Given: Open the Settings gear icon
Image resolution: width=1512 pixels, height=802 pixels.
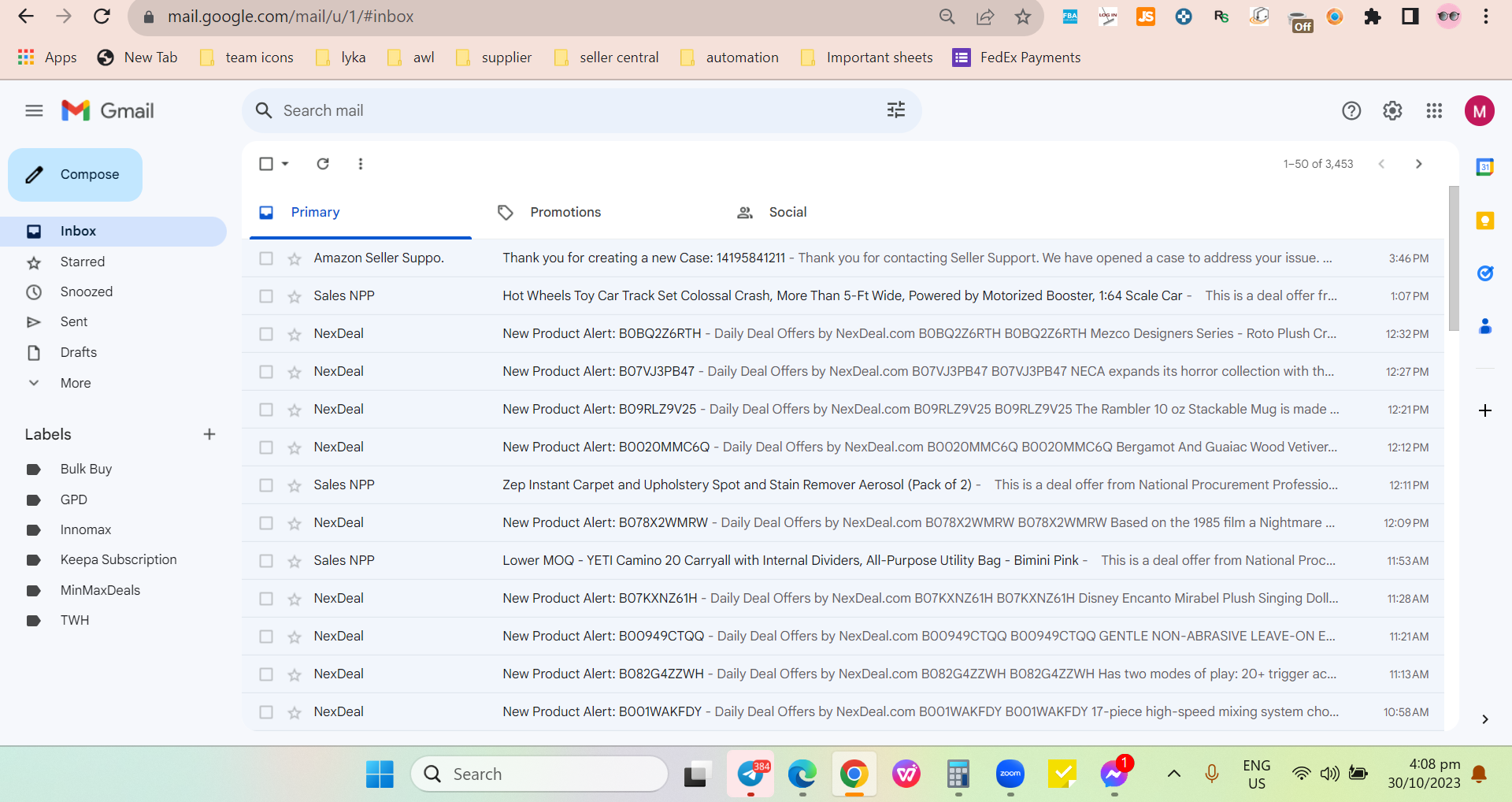Looking at the screenshot, I should 1392,111.
